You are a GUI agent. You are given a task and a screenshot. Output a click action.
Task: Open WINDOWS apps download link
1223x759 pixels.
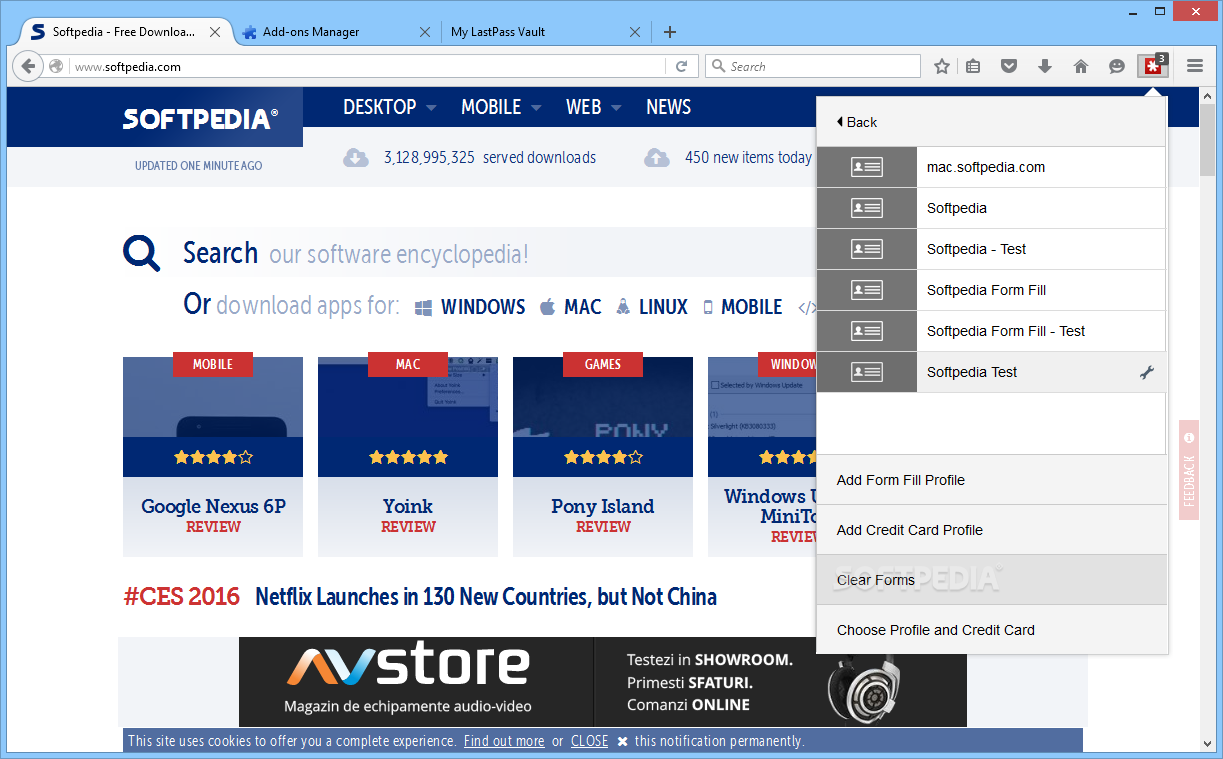tap(470, 307)
